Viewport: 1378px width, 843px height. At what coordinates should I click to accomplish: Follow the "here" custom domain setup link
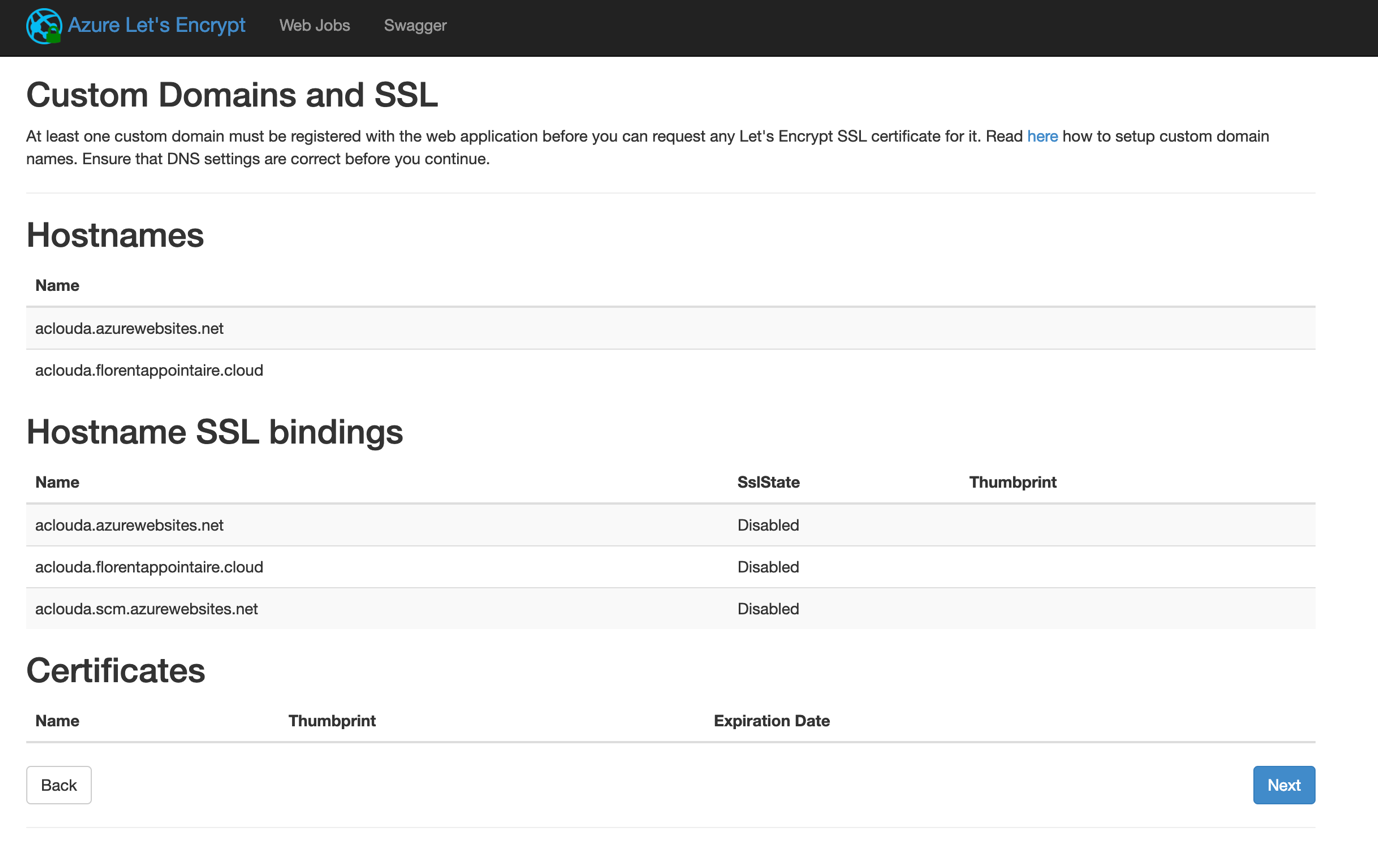[1042, 136]
